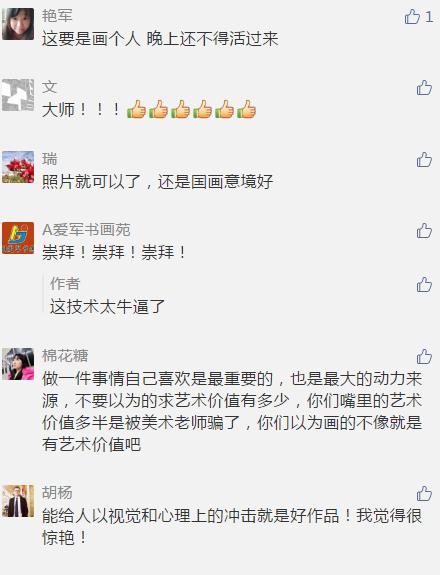The height and width of the screenshot is (575, 440).
Task: Like 胡杨's comment about 好作品
Action: [x=424, y=493]
